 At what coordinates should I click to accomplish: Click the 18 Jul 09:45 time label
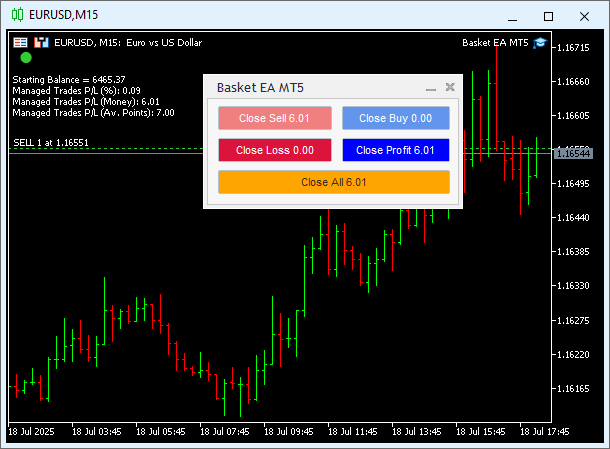tap(289, 432)
